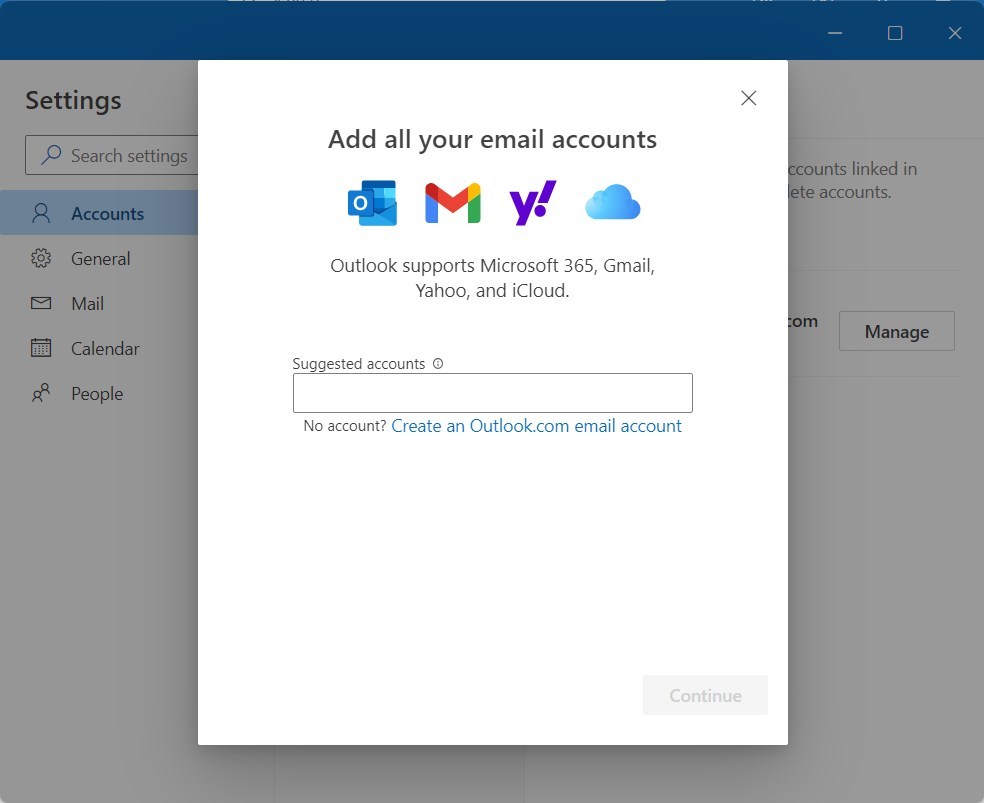984x803 pixels.
Task: Maximize the Outlook window
Action: (x=895, y=33)
